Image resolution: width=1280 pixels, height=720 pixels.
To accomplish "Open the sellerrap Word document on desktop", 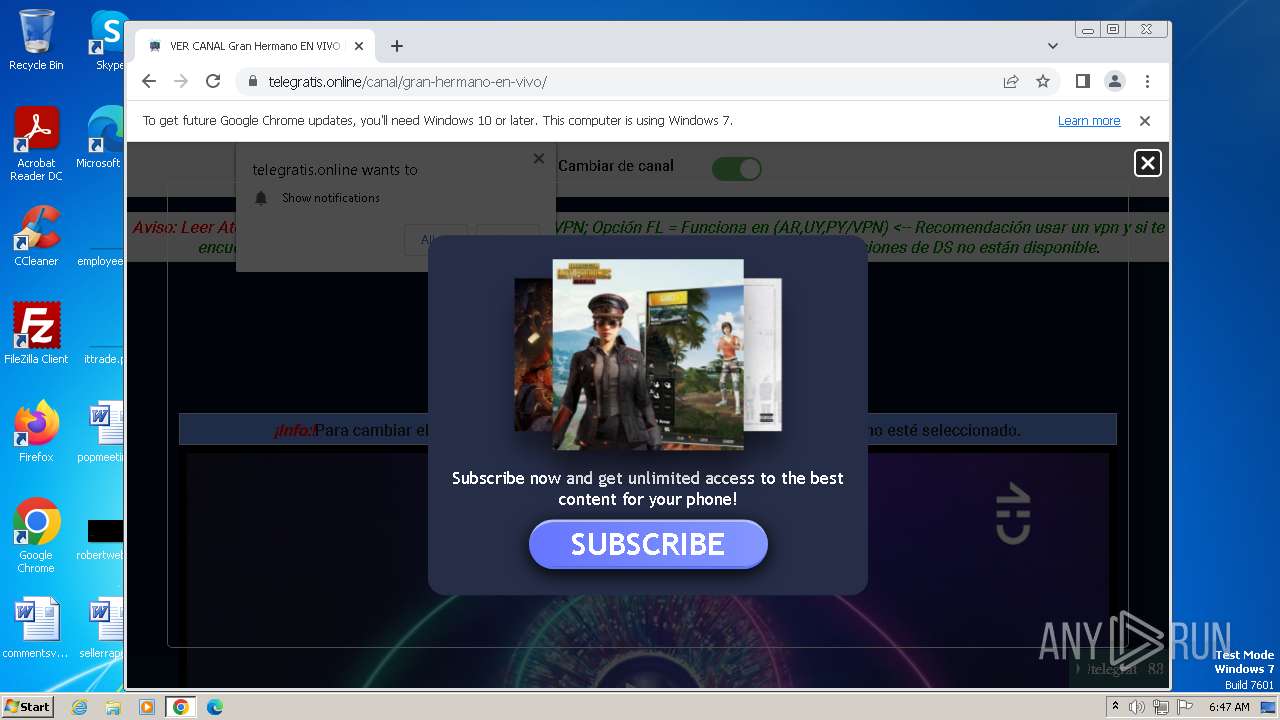I will 101,628.
